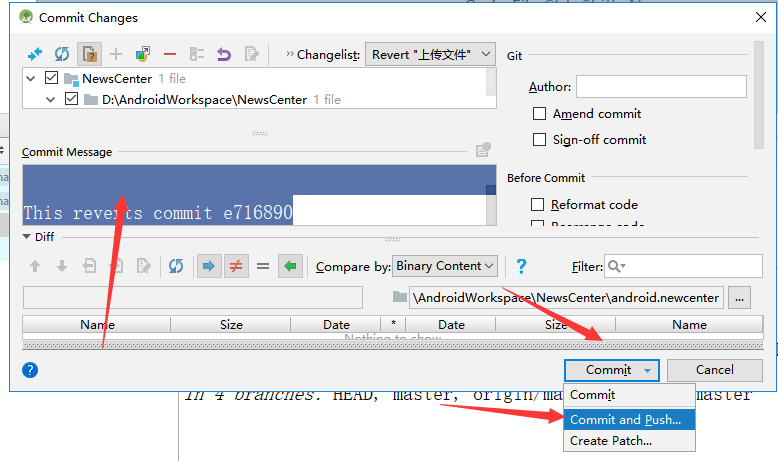
Task: Click the right-side path field
Action: point(566,298)
